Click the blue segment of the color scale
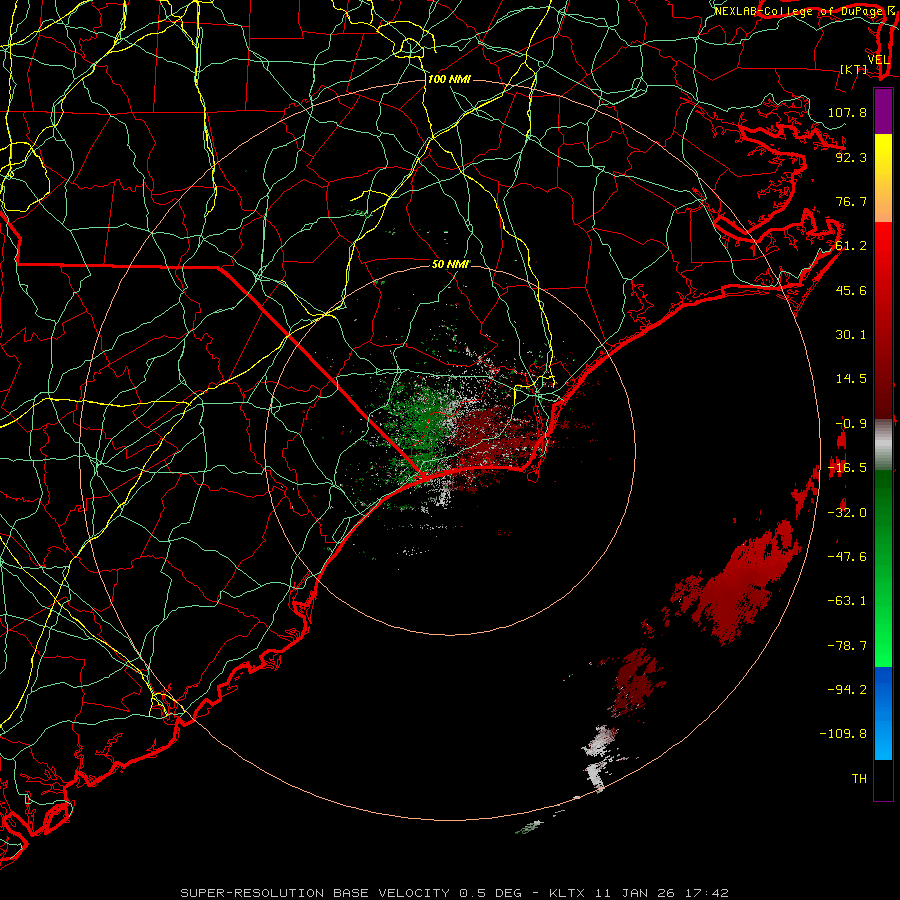The height and width of the screenshot is (900, 900). (x=883, y=713)
